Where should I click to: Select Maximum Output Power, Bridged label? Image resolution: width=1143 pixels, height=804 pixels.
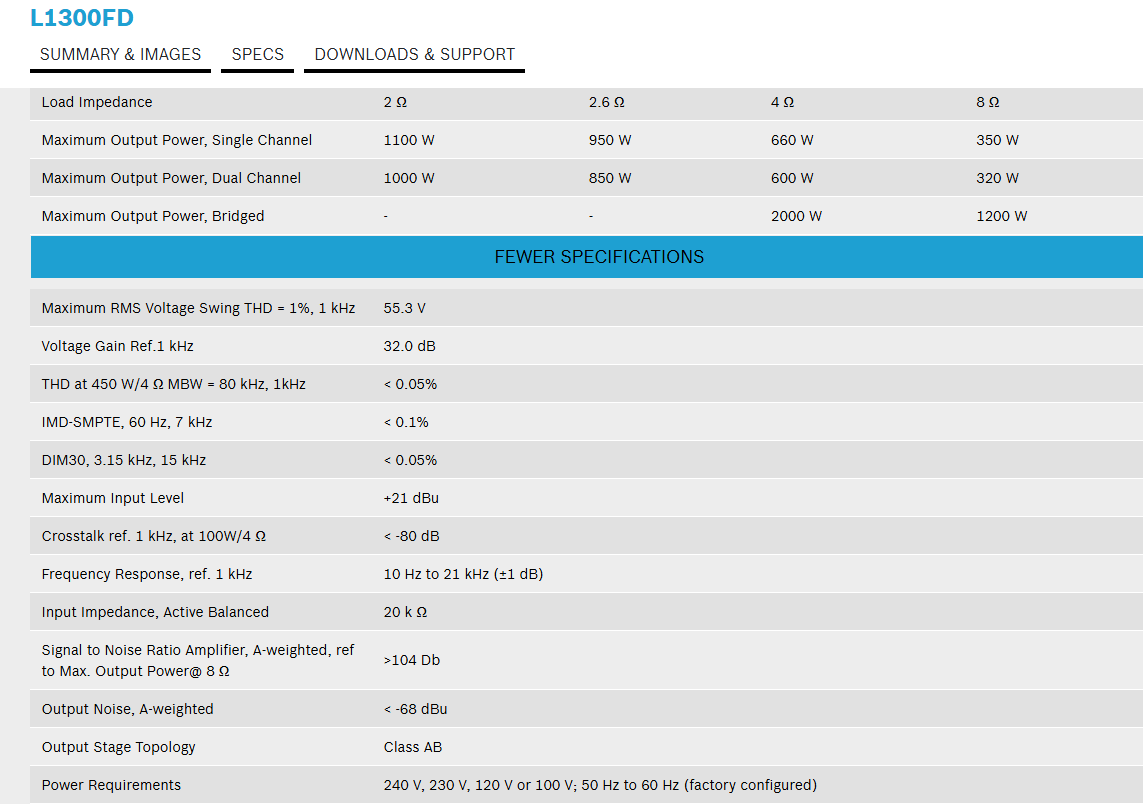pos(153,216)
